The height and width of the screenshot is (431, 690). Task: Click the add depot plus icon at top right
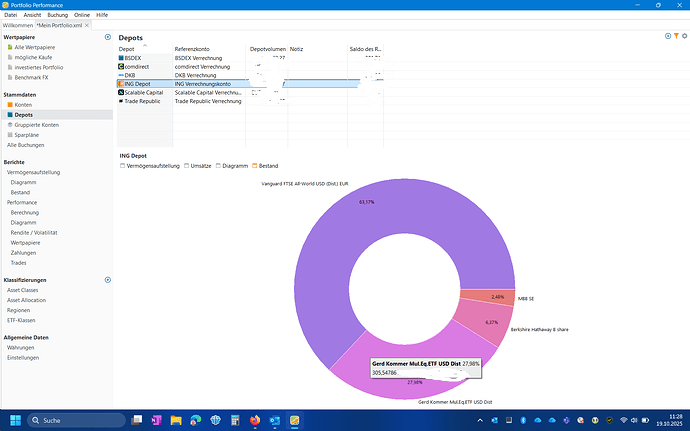(x=667, y=36)
